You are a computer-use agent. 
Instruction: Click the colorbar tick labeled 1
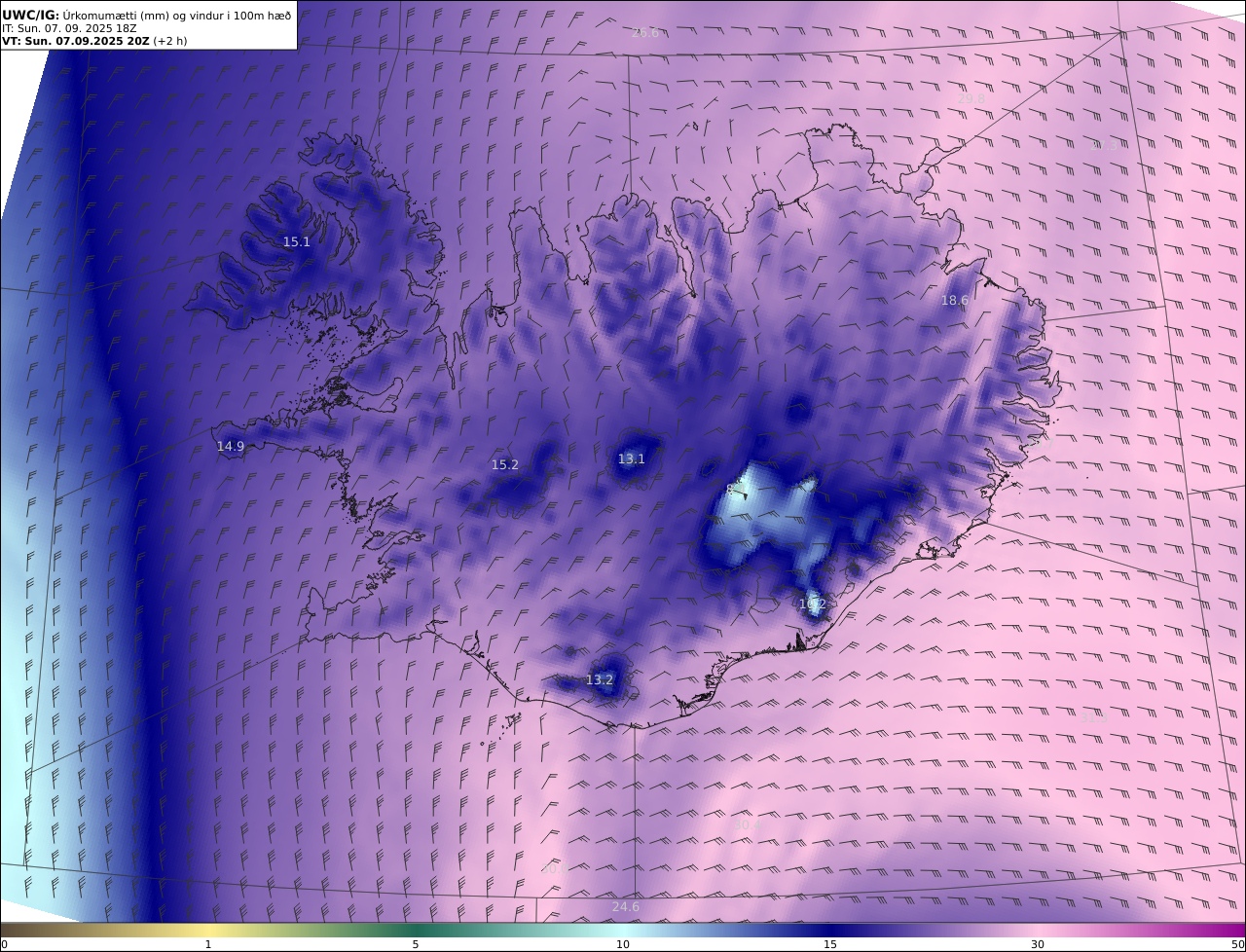click(x=208, y=944)
